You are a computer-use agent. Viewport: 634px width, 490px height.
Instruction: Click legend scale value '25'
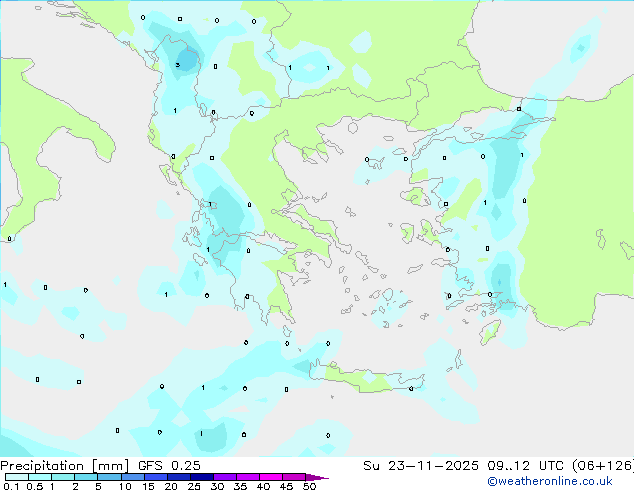point(194,486)
